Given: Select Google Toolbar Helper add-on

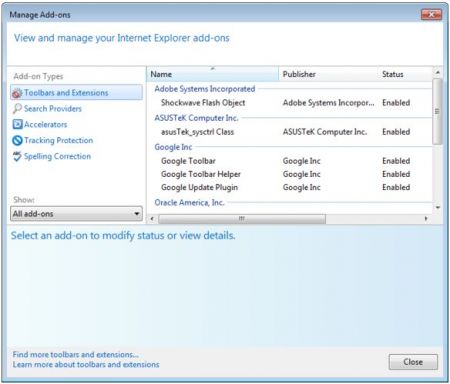Looking at the screenshot, I should pos(201,174).
